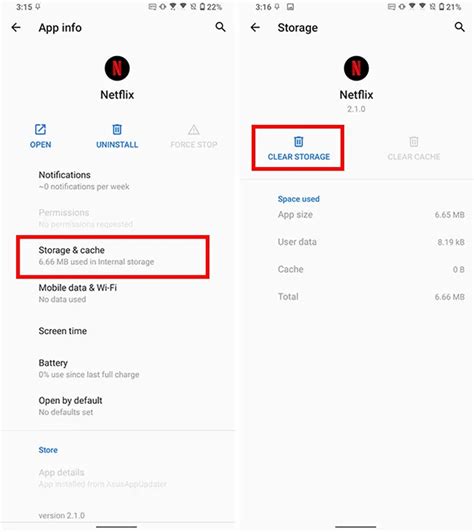
Task: Open Notifications settings
Action: coord(117,180)
